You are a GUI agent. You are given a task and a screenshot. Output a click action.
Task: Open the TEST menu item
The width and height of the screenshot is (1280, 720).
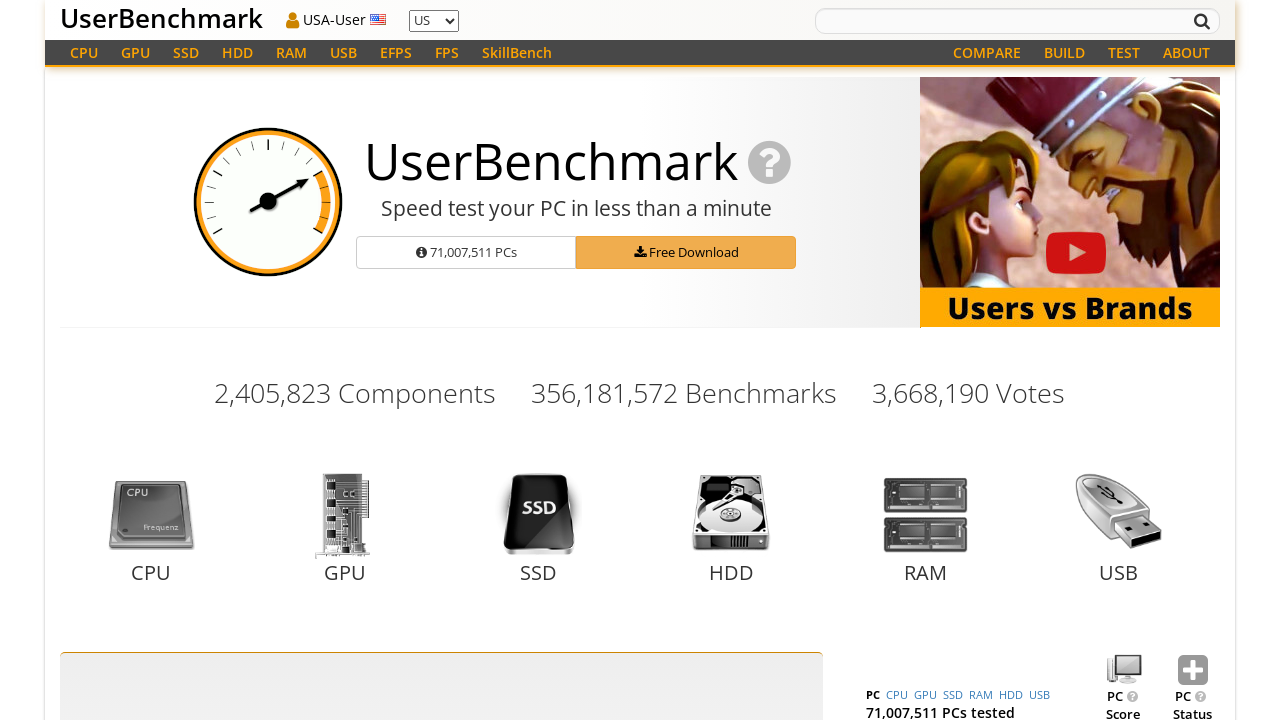pos(1124,53)
